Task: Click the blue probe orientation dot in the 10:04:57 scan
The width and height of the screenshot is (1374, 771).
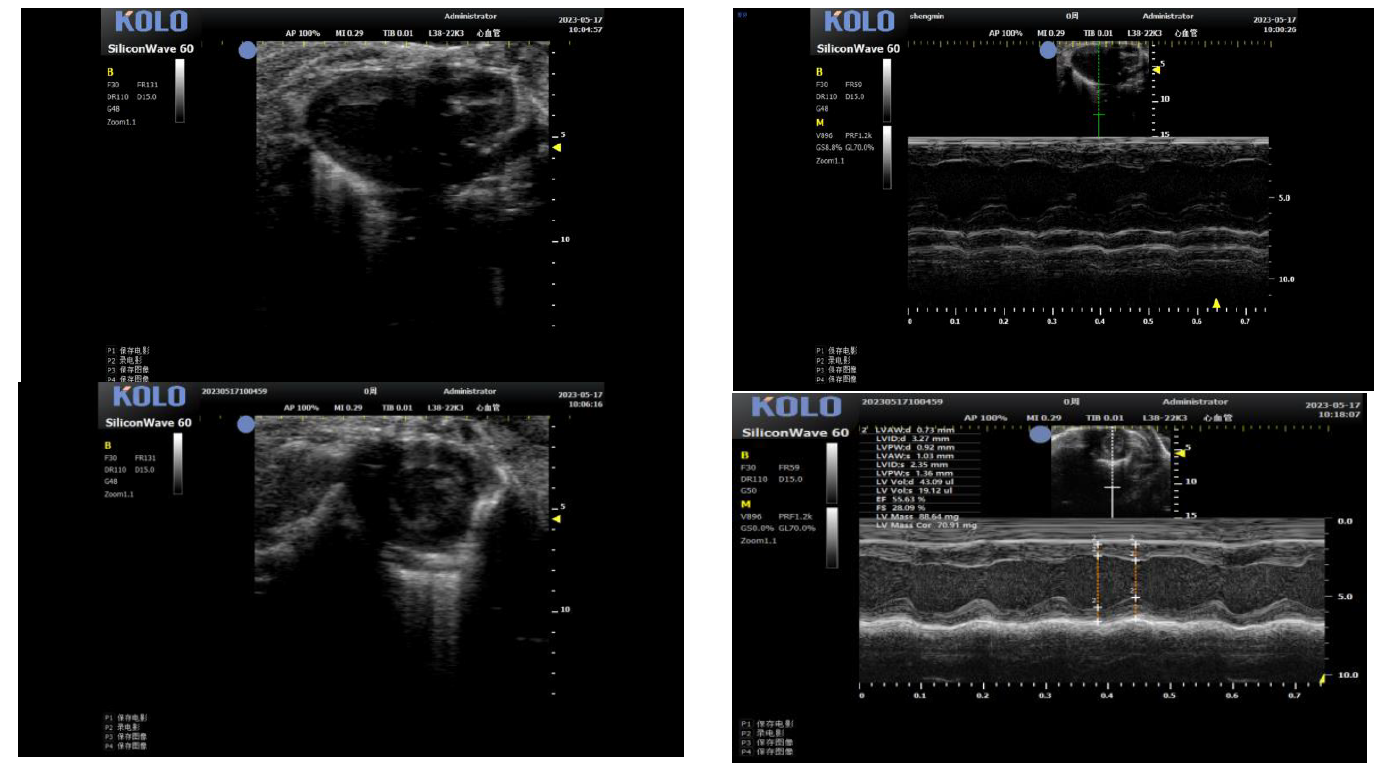Action: [247, 51]
